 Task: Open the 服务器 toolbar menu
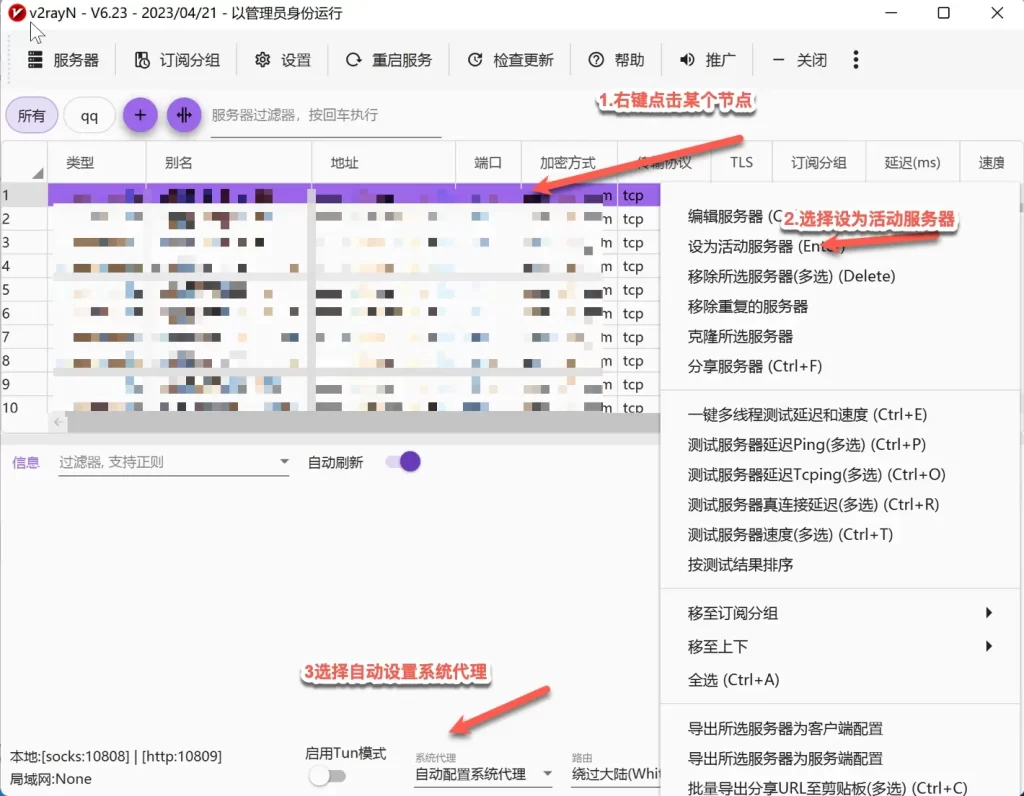63,60
